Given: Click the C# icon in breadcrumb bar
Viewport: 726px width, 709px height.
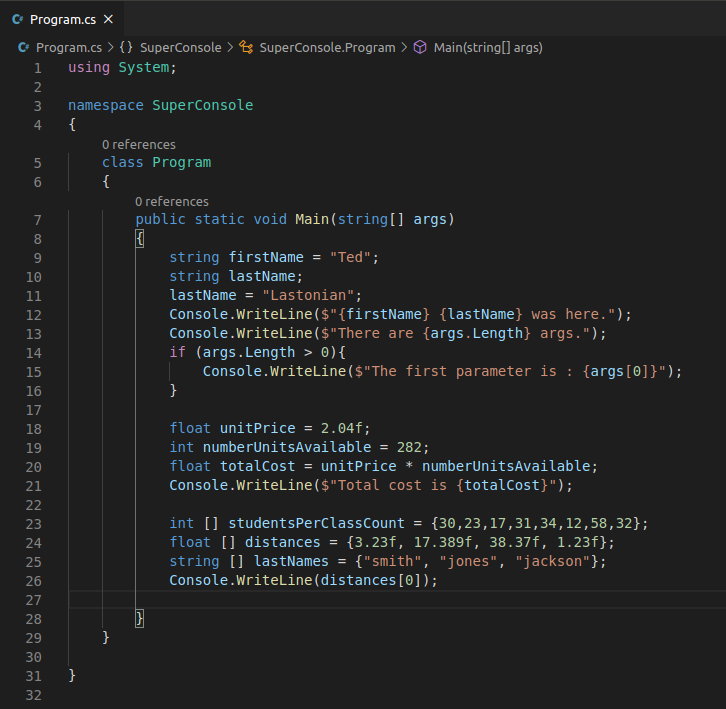Looking at the screenshot, I should click(x=23, y=47).
